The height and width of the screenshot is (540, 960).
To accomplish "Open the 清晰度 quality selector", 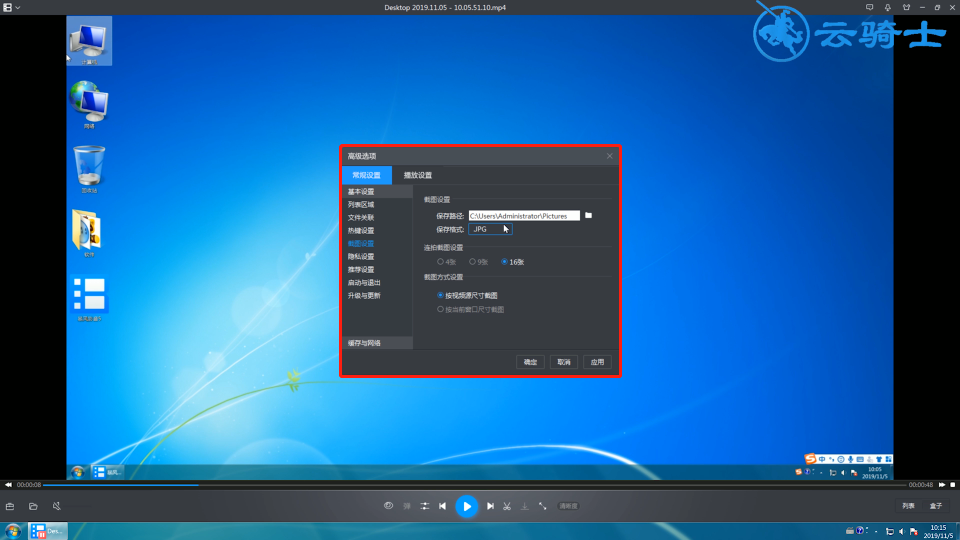I will point(568,506).
